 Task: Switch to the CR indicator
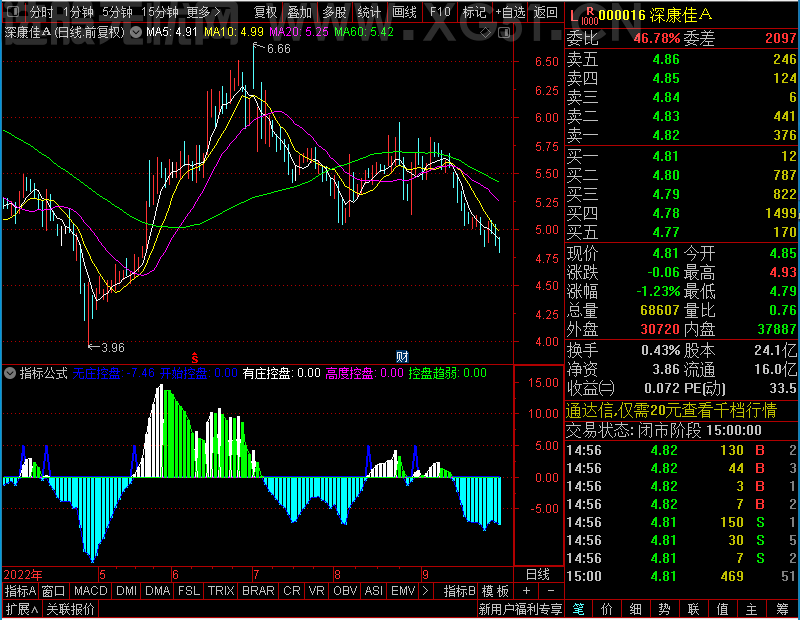pos(292,591)
